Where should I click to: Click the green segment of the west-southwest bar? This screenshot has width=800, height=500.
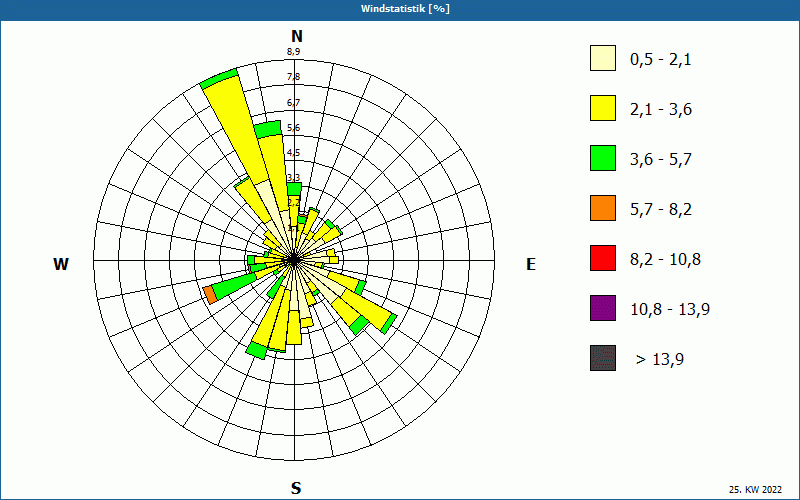(x=235, y=286)
